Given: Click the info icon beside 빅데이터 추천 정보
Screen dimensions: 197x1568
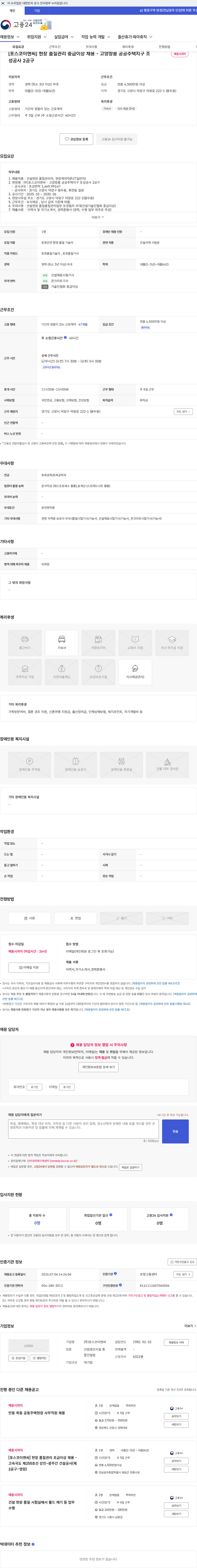Looking at the screenshot, I should pyautogui.click(x=33, y=1544).
